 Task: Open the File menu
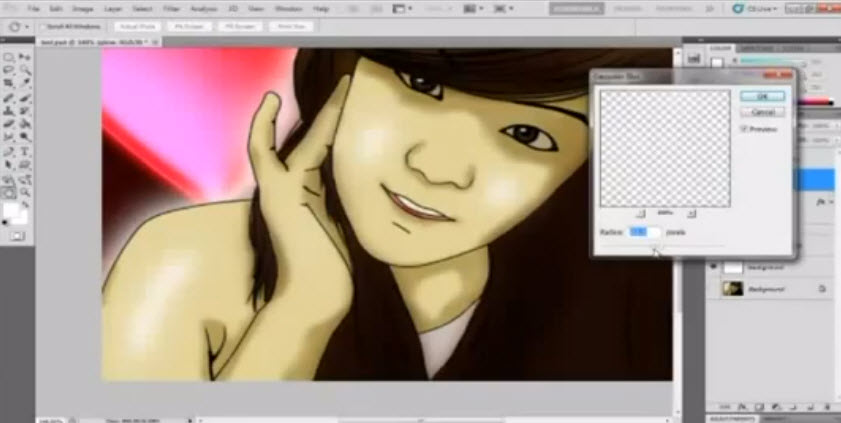coord(33,9)
